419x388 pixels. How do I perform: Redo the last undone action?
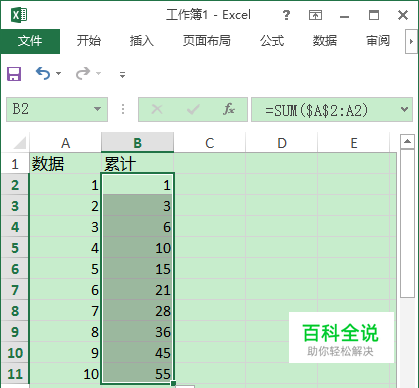point(83,73)
